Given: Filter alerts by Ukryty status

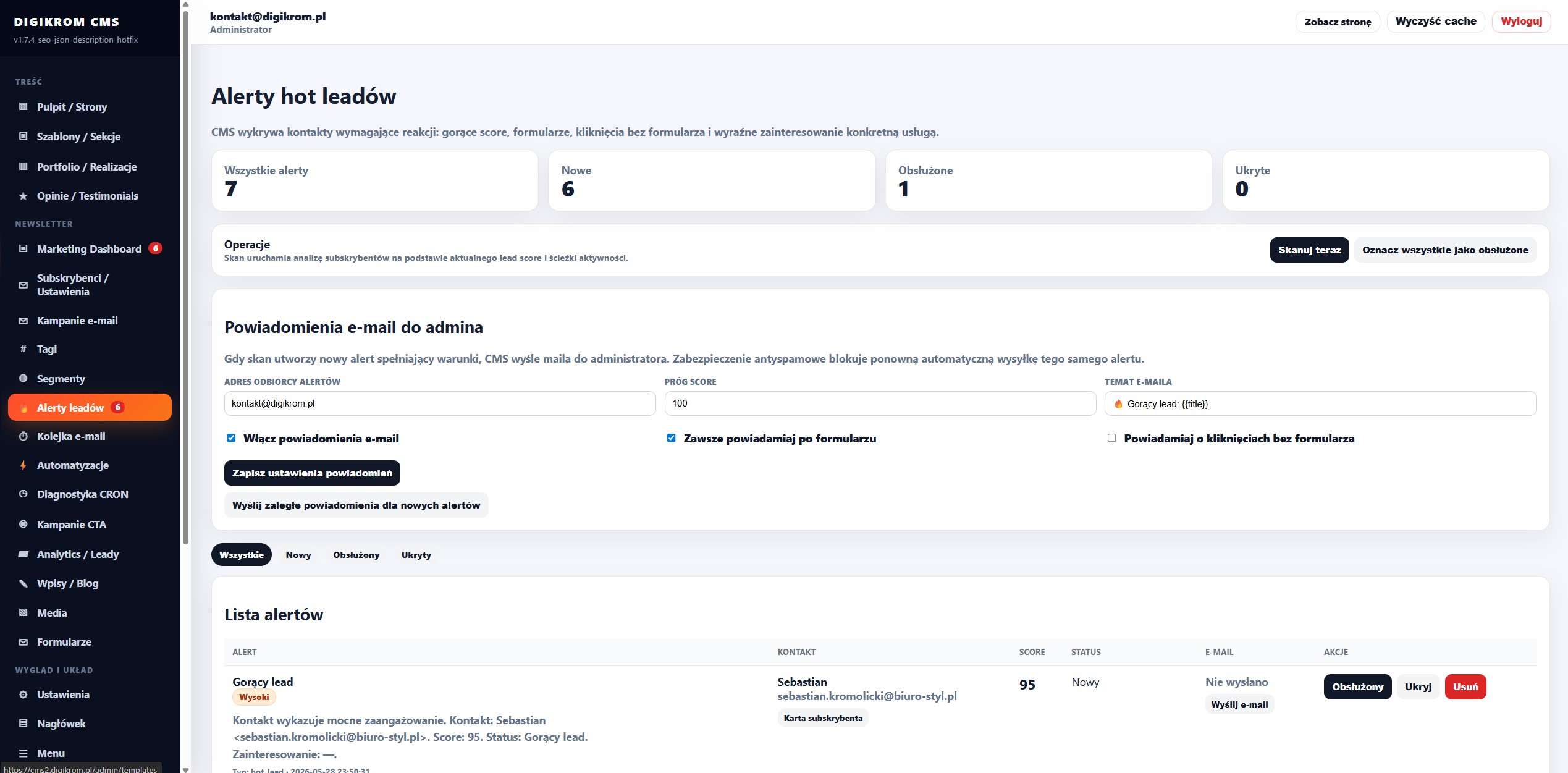Looking at the screenshot, I should (x=416, y=555).
